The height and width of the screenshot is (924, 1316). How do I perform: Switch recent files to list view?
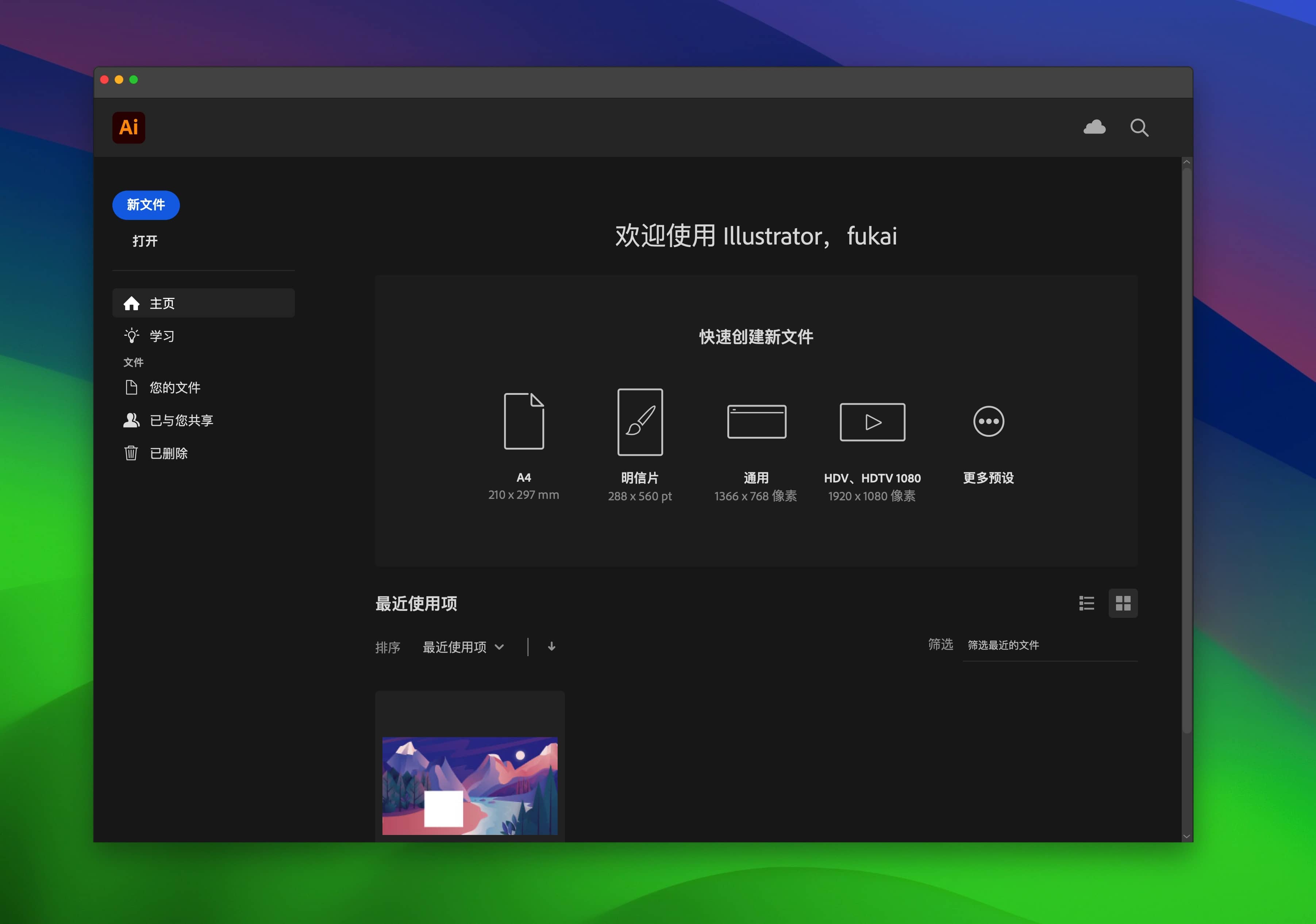point(1086,603)
